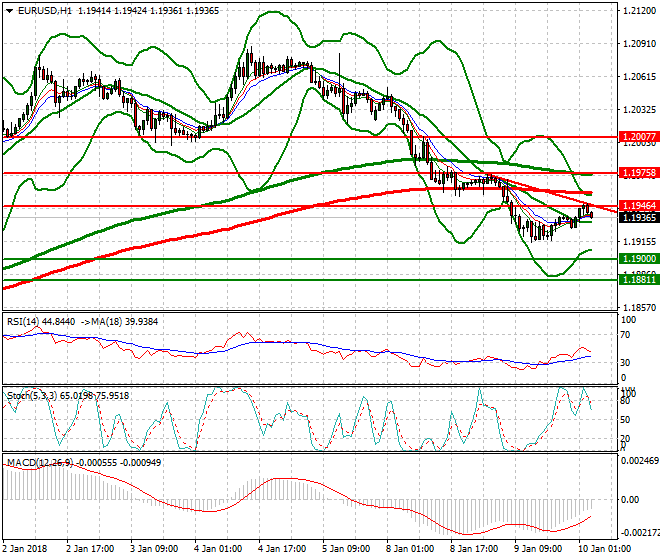Click the 2 Jan 2018 date on time axis
Viewport: 660px width, 560px height.
[24, 549]
